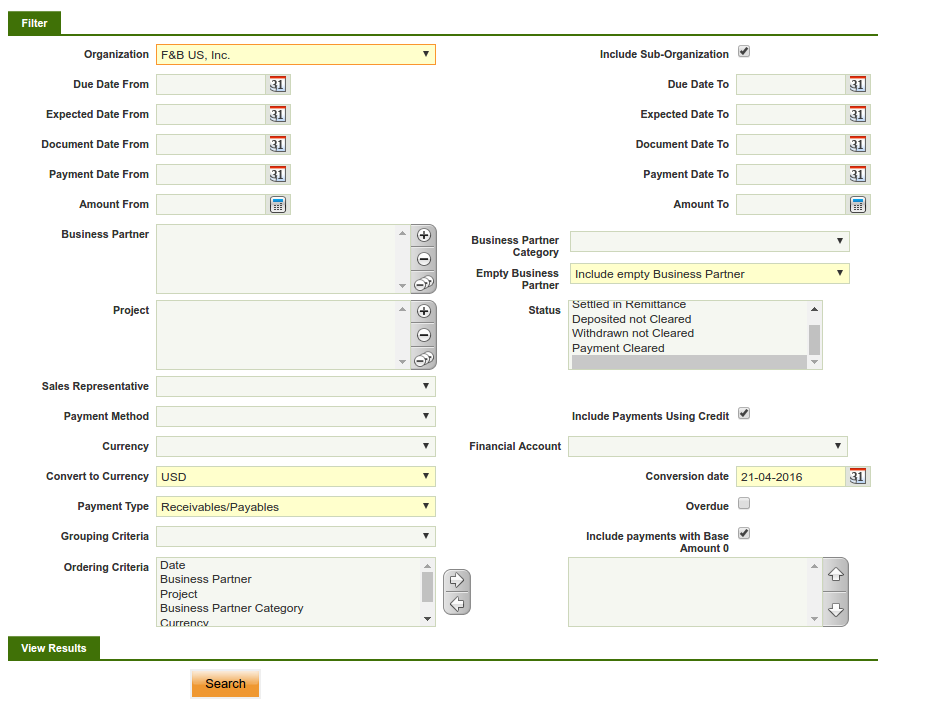The image size is (935, 727).
Task: Uncheck Include Sub-Organization checkbox
Action: (743, 52)
